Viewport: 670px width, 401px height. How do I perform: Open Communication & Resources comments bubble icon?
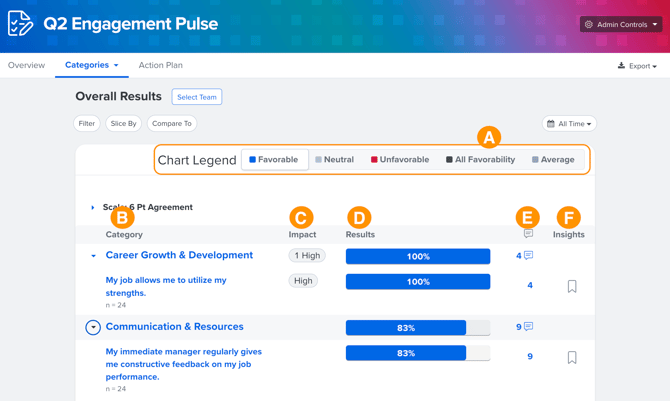528,327
